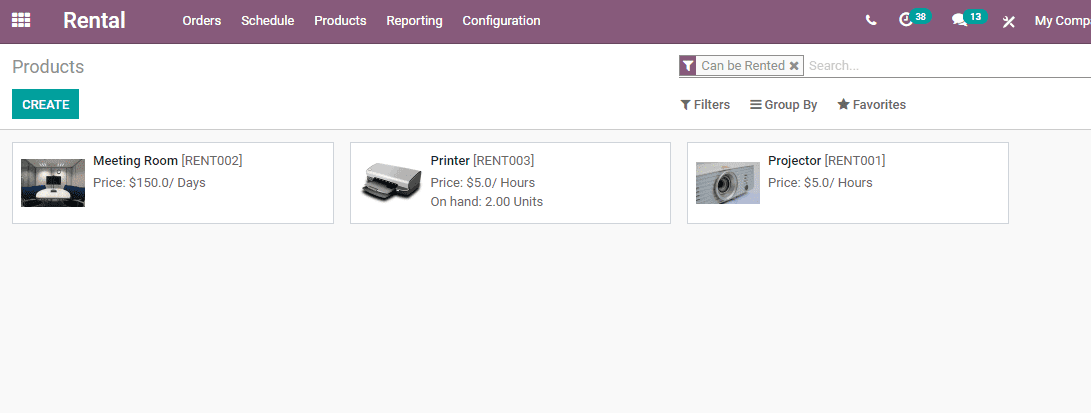Open the Meeting Room product thumbnail

[53, 183]
